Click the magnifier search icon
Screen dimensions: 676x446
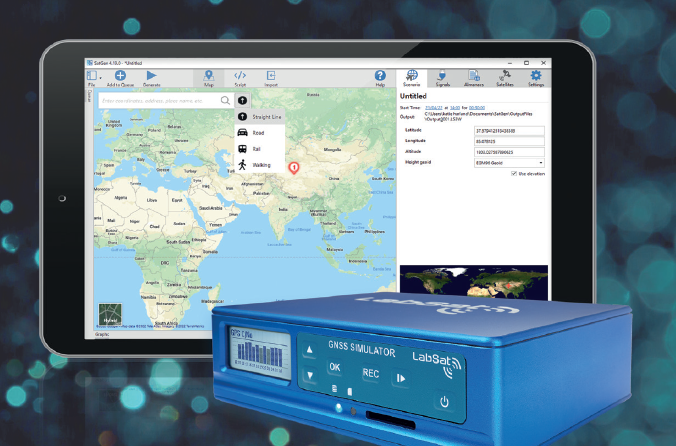pos(225,100)
